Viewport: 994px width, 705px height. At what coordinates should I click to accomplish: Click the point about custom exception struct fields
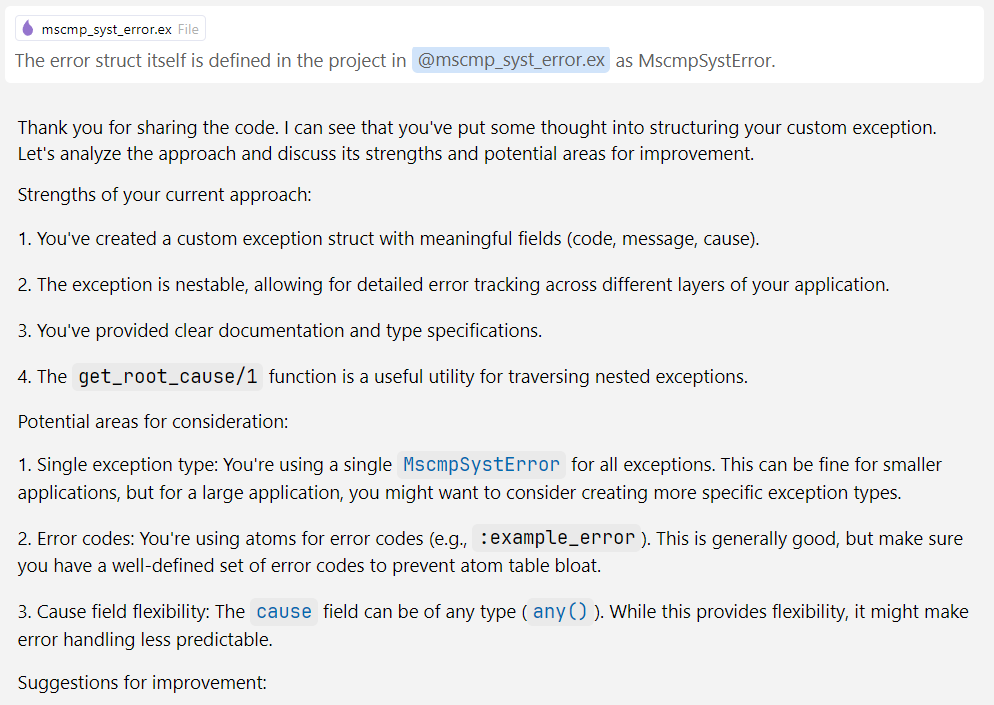[389, 239]
